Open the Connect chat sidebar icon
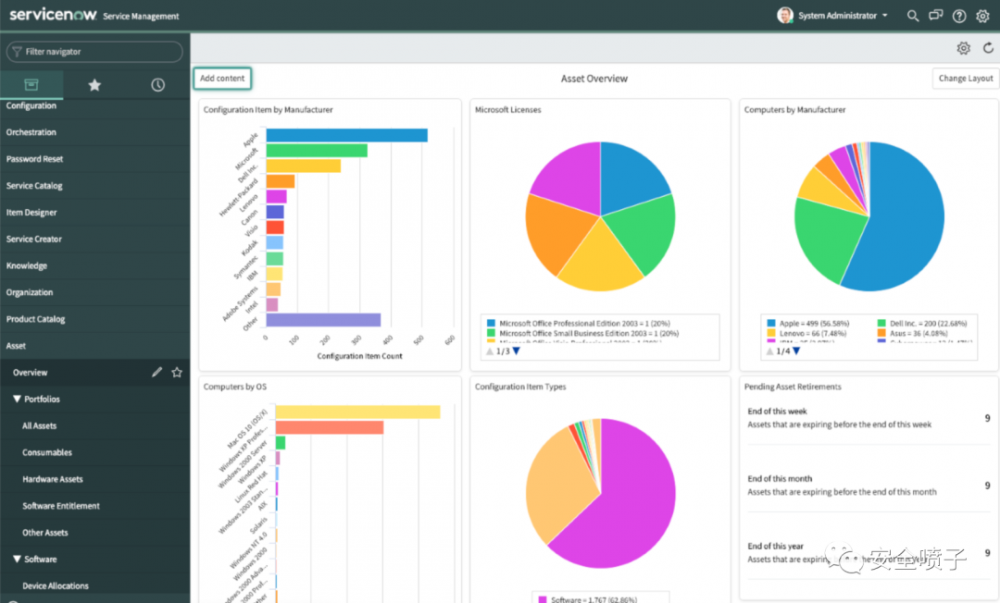 (x=936, y=15)
